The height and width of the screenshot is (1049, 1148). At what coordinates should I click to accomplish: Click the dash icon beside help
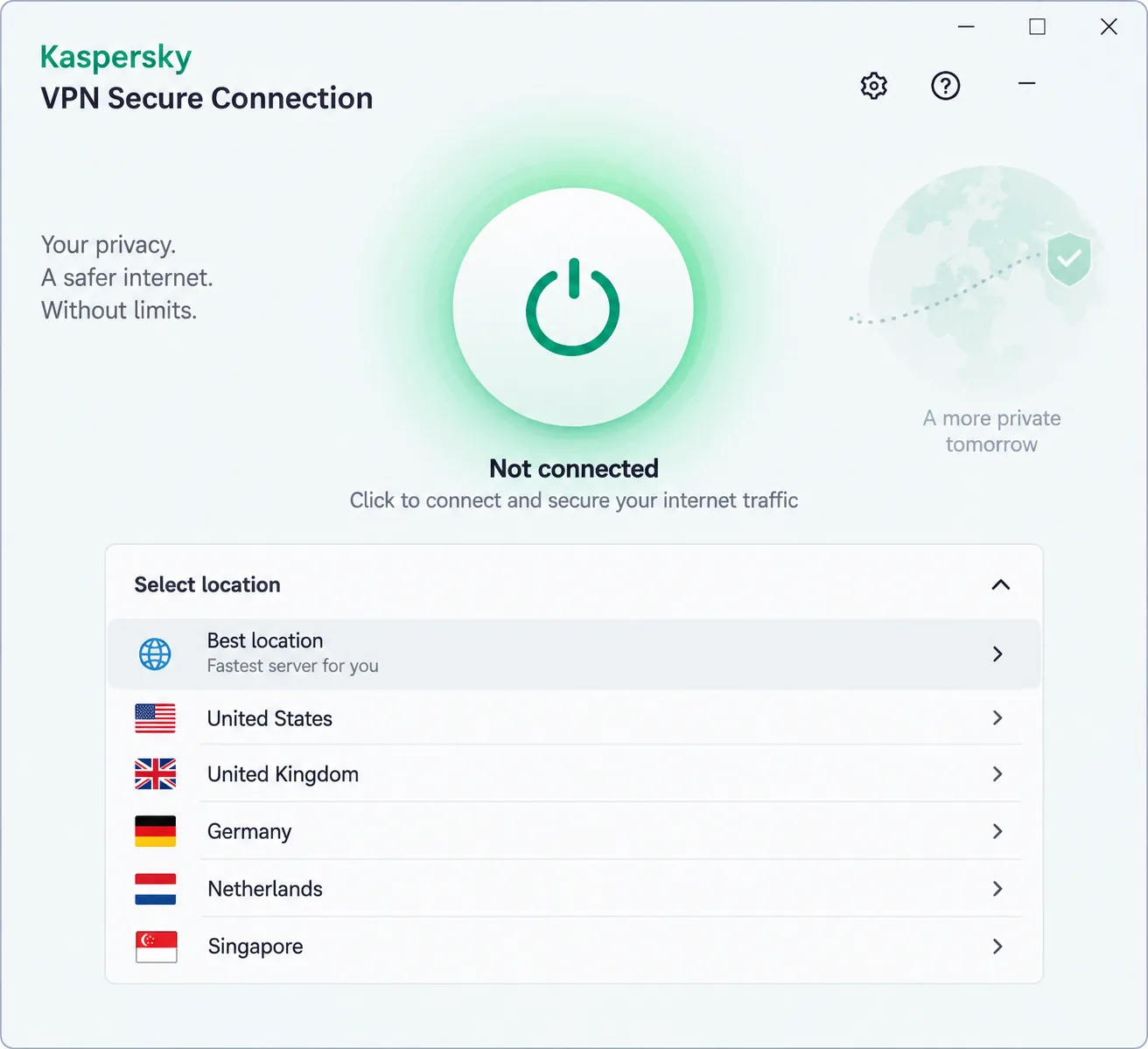point(1027,84)
